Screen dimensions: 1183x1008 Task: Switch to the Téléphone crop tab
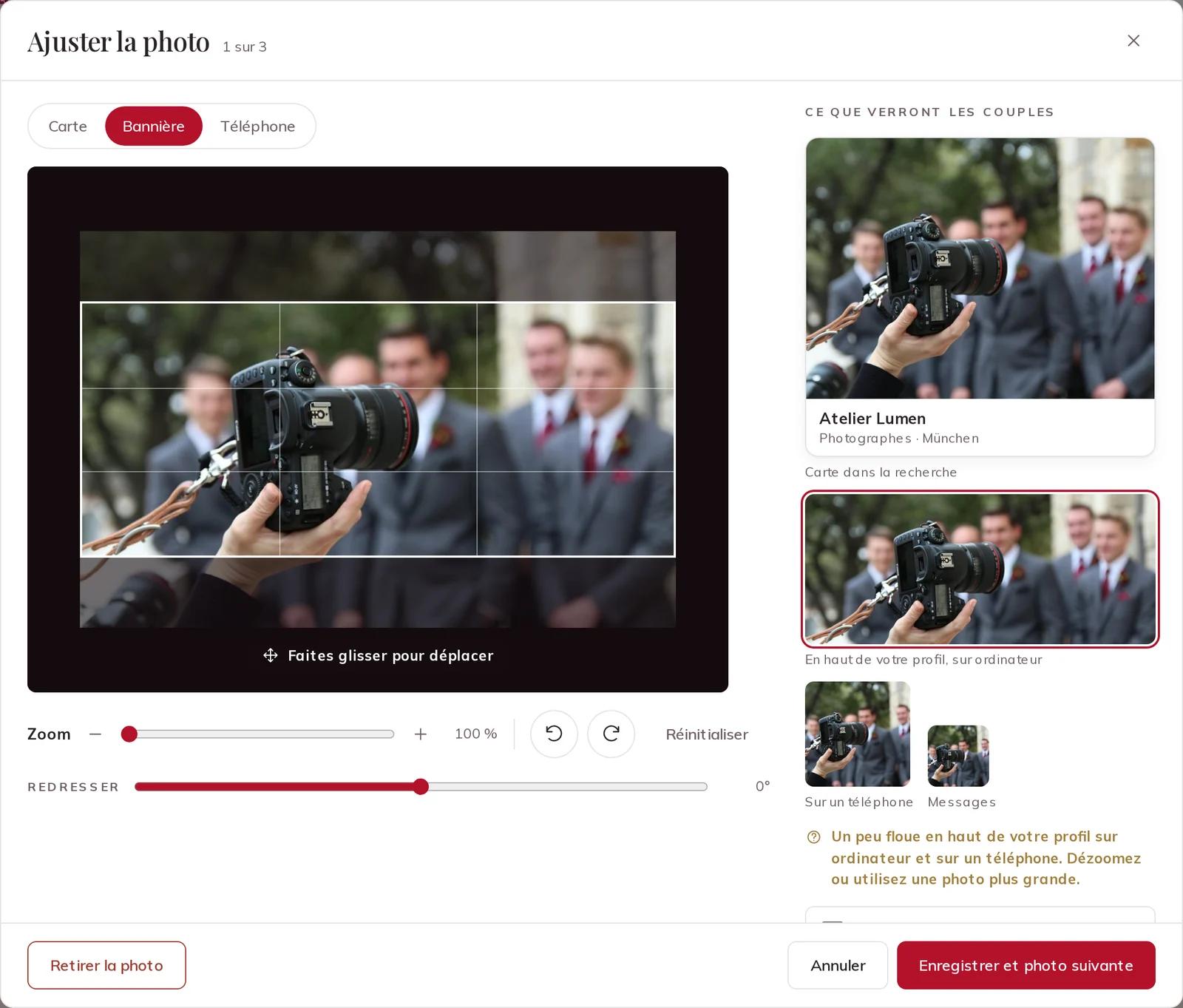coord(258,126)
